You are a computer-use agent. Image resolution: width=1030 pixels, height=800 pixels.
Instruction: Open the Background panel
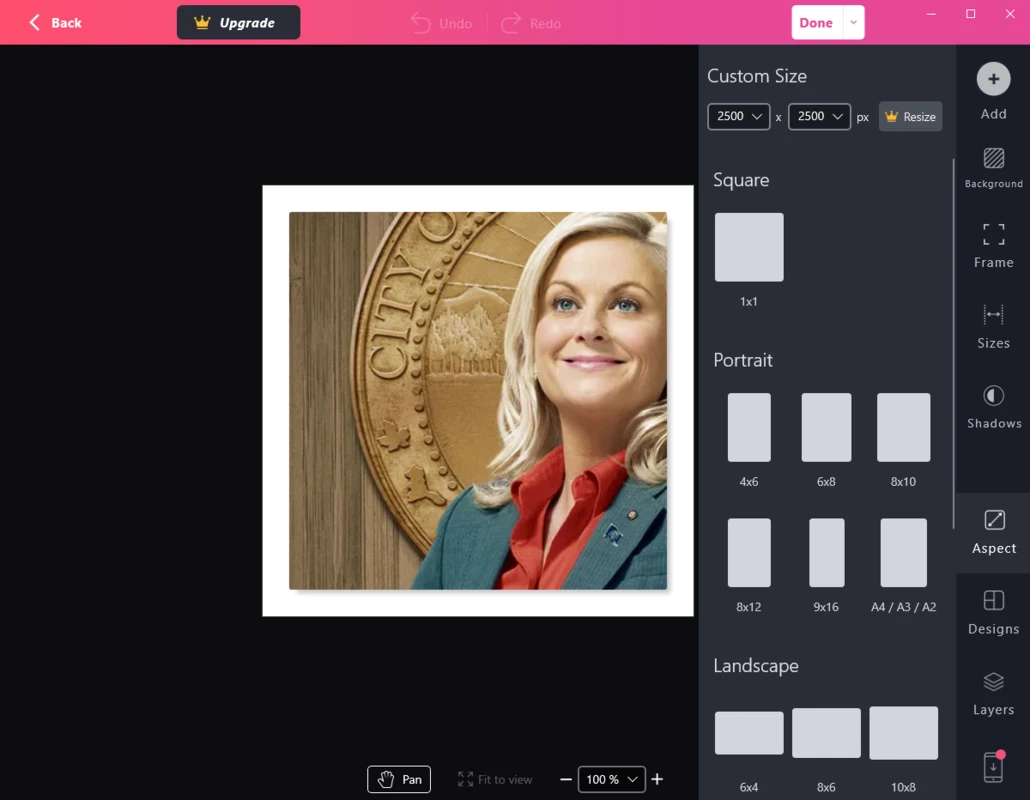993,167
